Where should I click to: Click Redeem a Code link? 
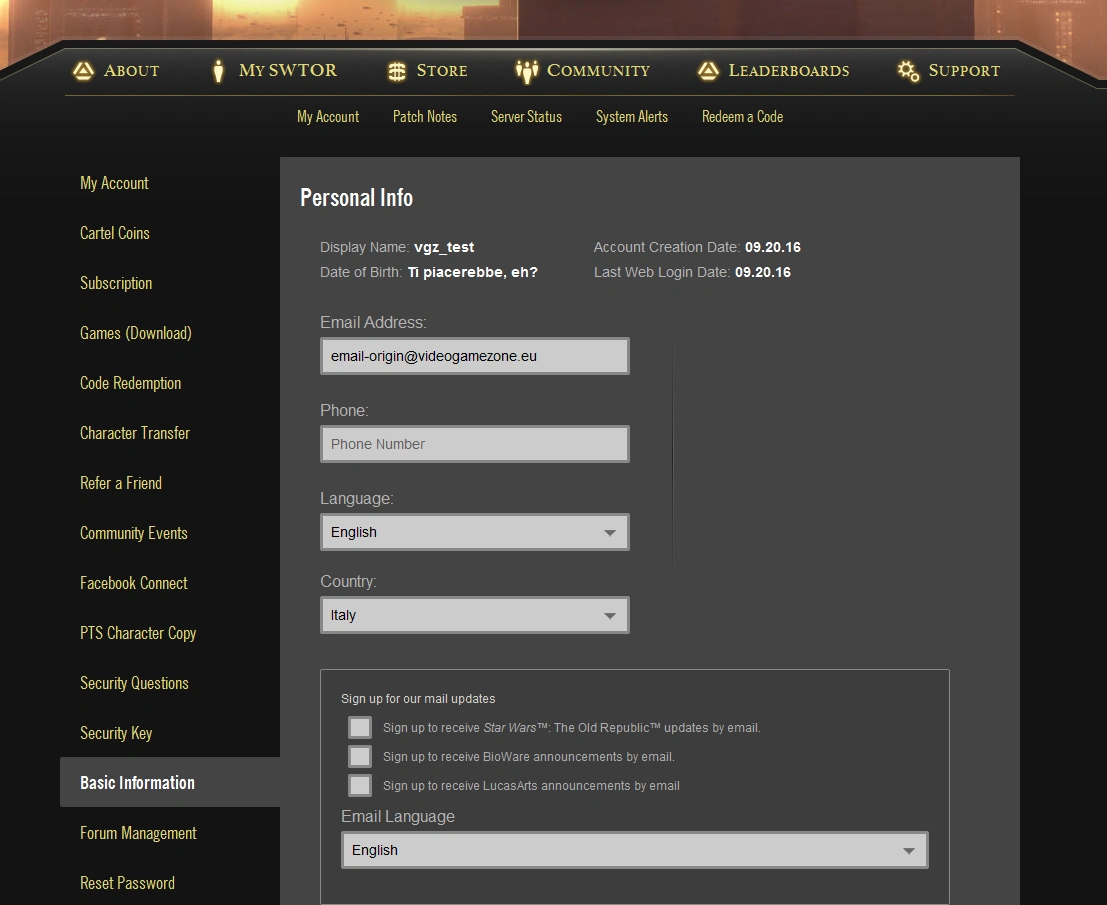pos(742,116)
